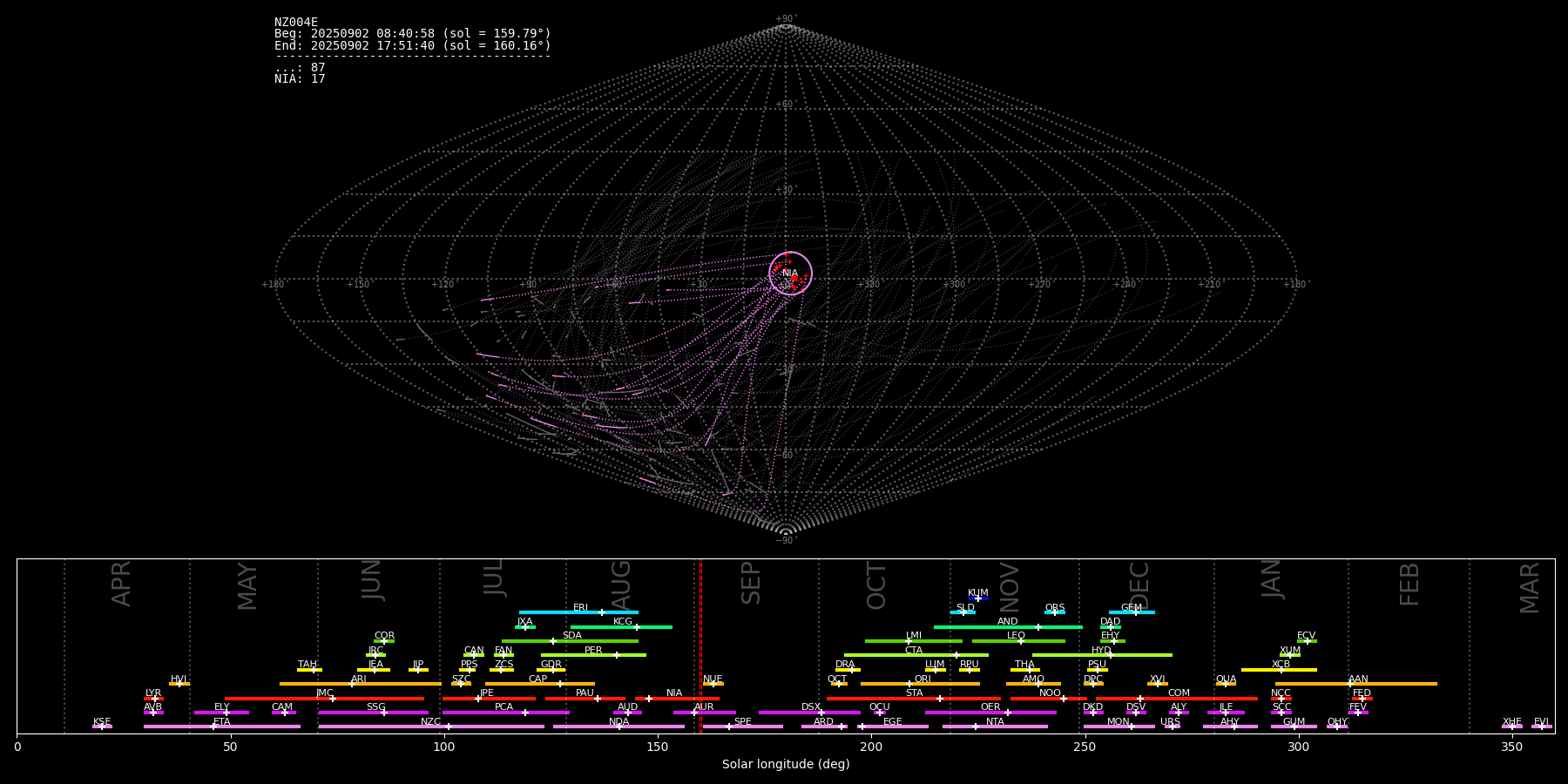The image size is (1568, 784).
Task: Click the 'NIA: 17' count text
Action: [x=300, y=79]
